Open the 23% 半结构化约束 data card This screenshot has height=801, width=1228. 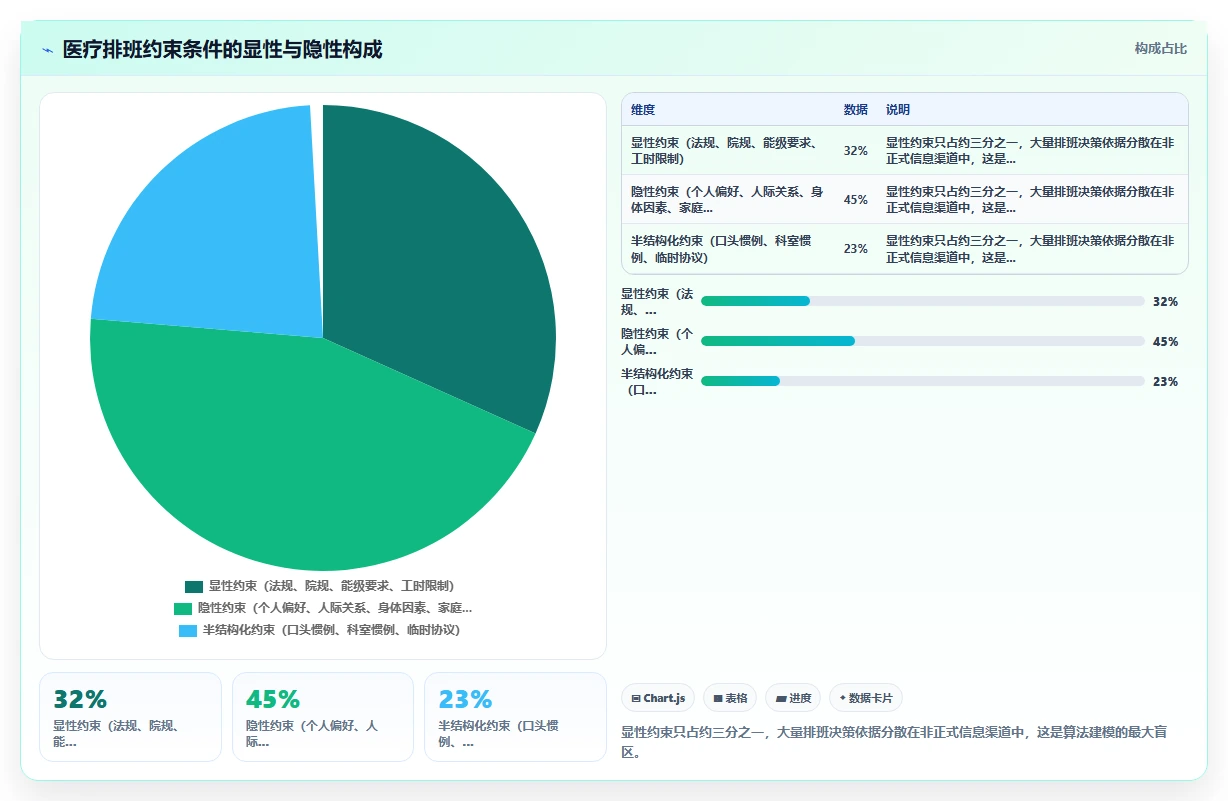[x=515, y=717]
